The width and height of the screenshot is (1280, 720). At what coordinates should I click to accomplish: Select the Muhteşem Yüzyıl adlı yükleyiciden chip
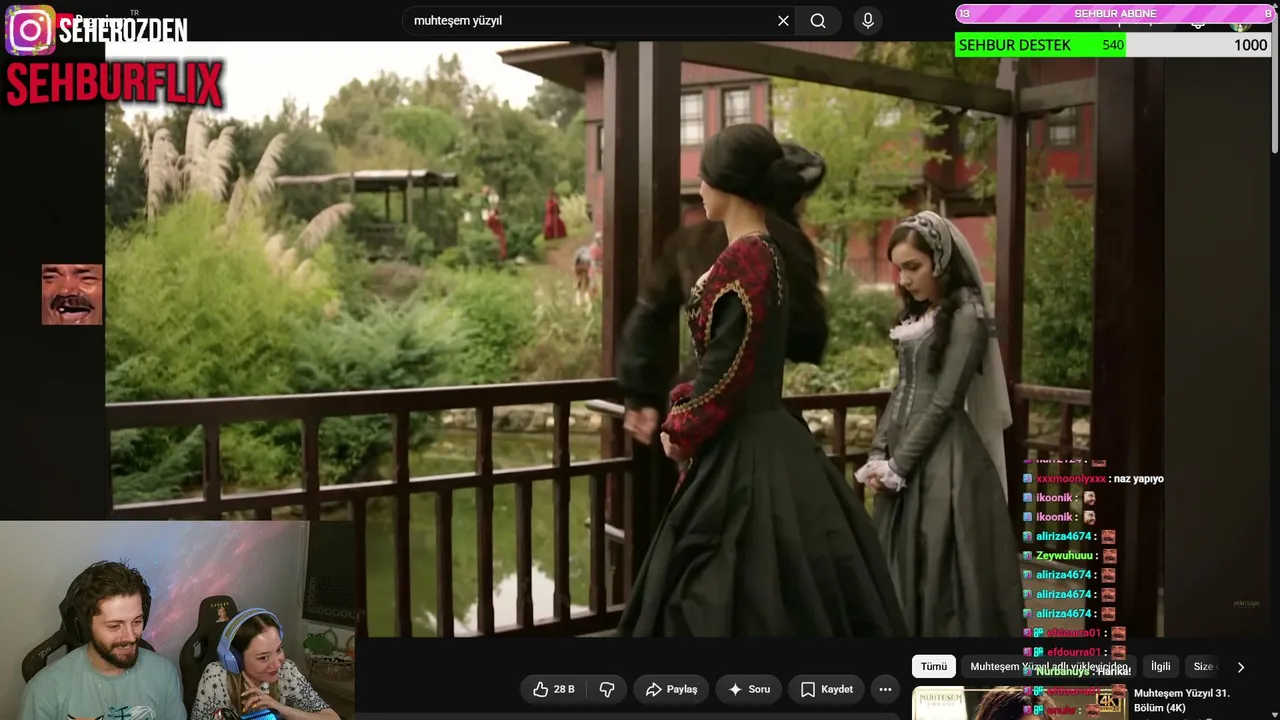coord(1049,666)
